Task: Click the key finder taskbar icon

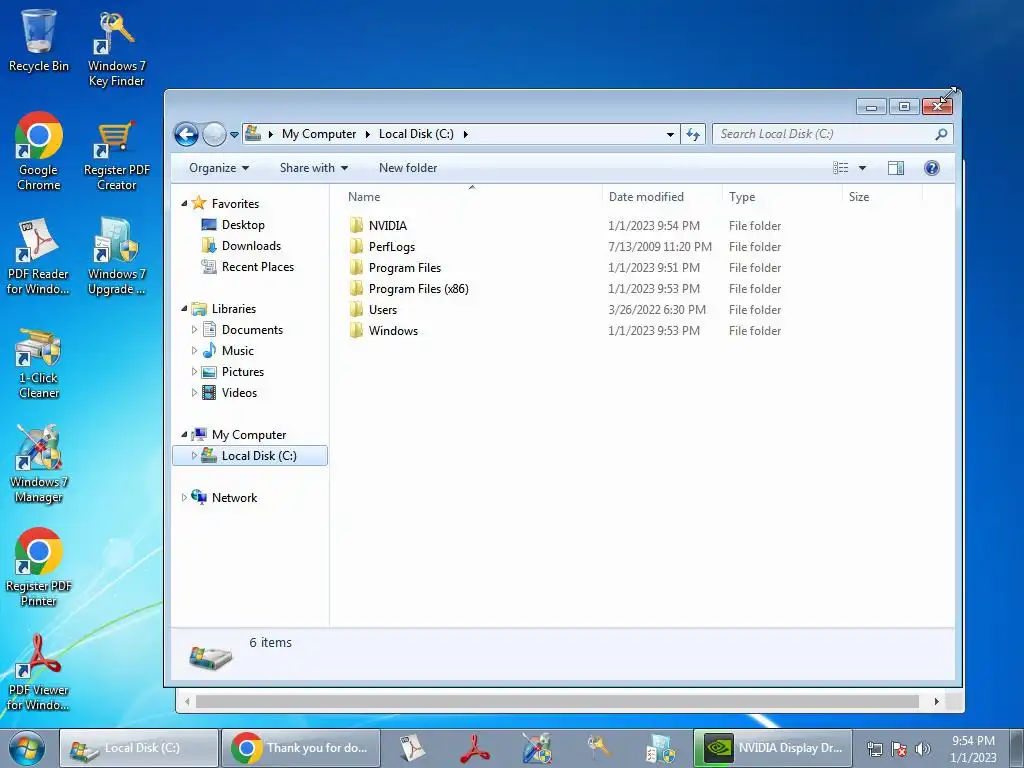Action: click(598, 748)
